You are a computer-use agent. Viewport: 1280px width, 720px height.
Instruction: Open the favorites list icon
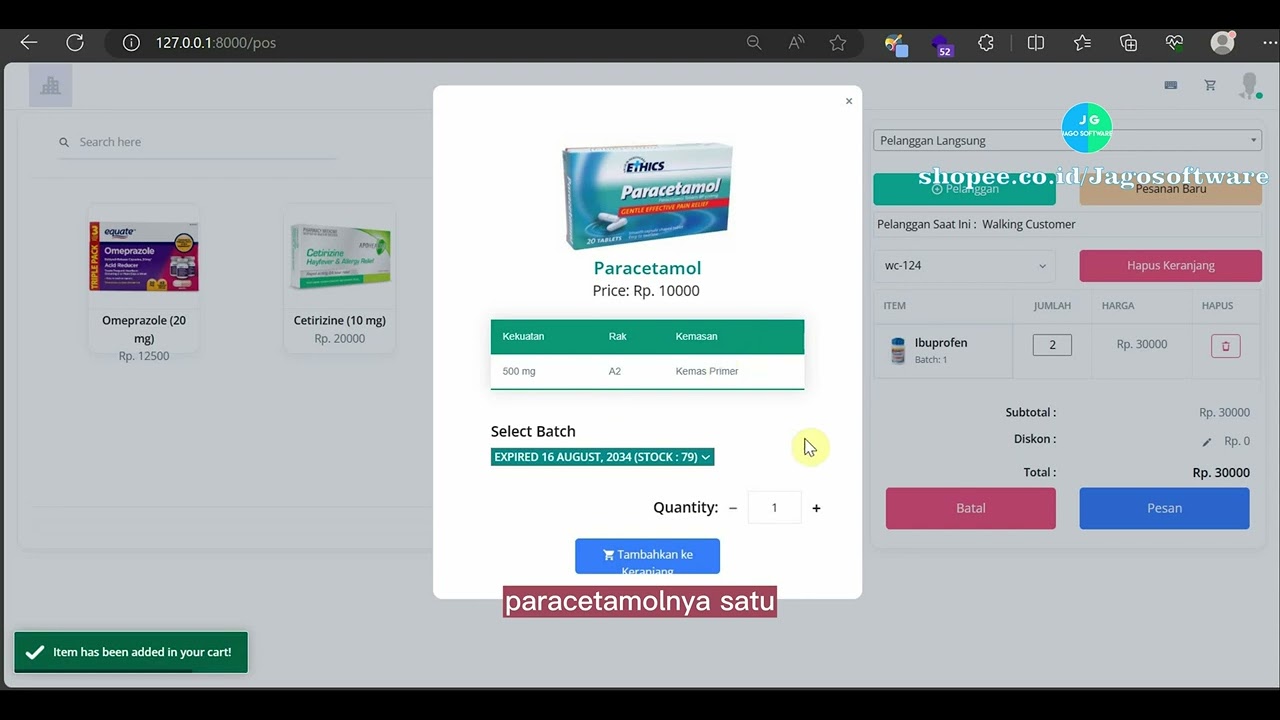point(1082,42)
